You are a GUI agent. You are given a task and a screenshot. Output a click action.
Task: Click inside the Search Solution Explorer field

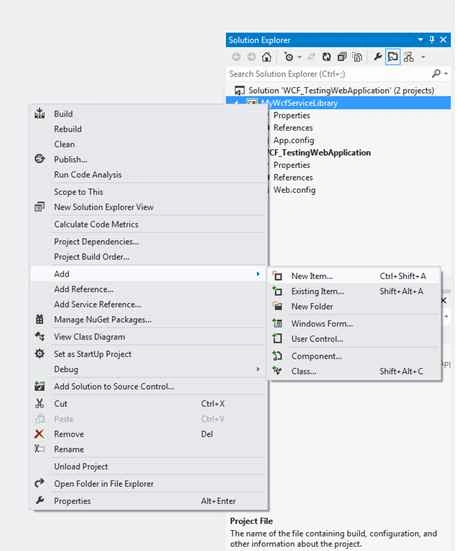click(328, 74)
